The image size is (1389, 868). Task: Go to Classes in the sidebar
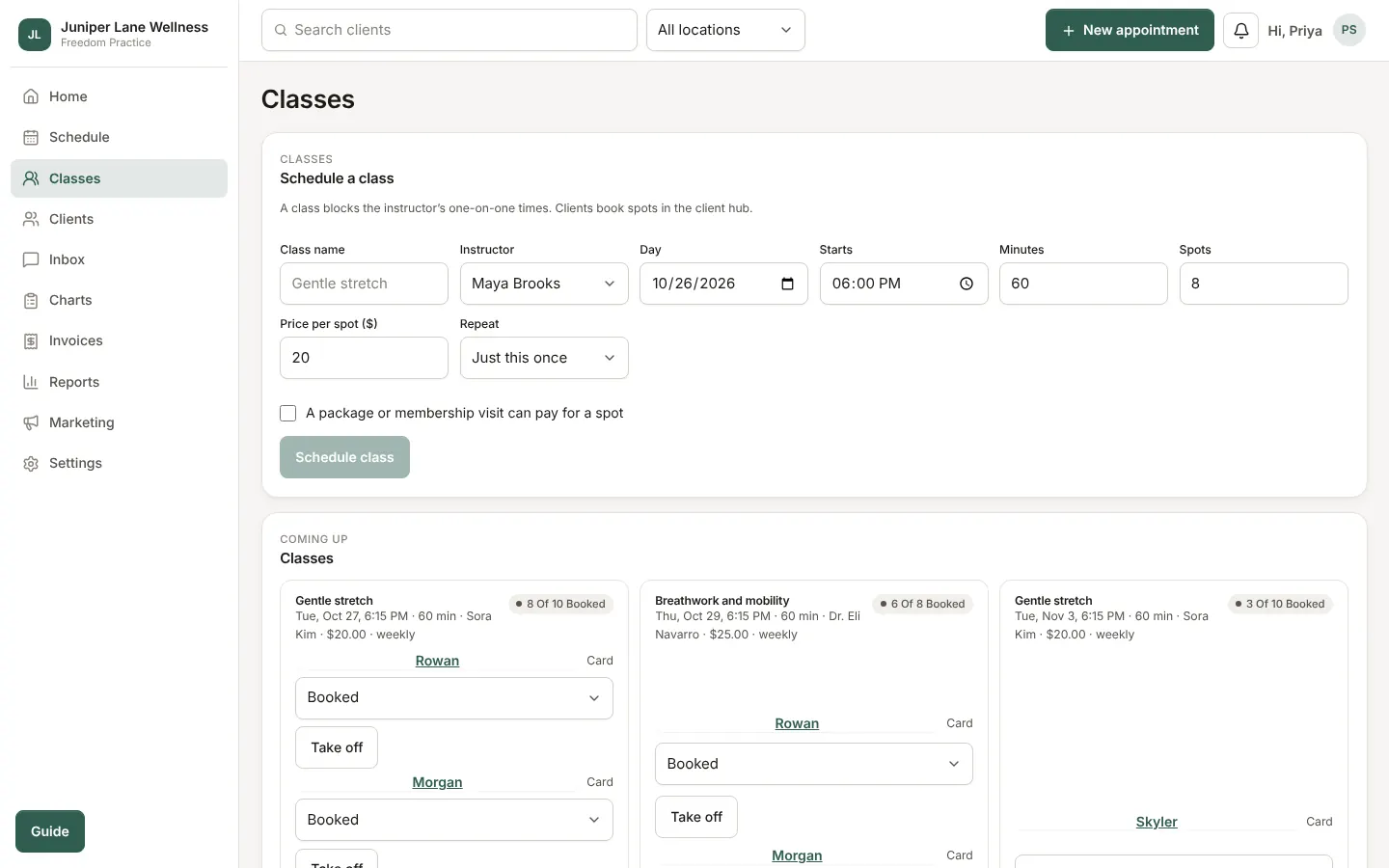[120, 178]
